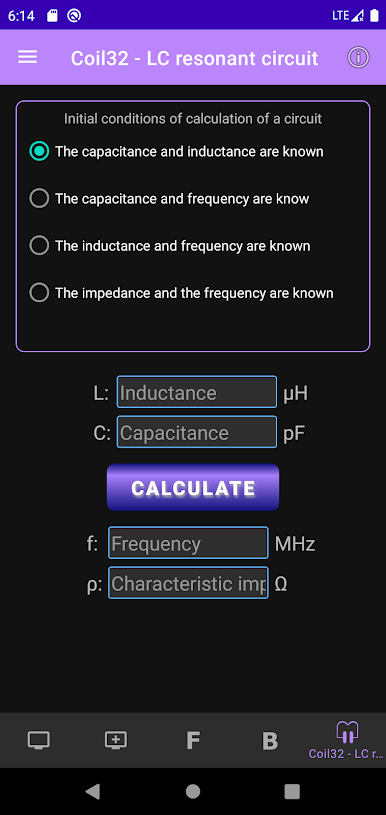The image size is (386, 815).
Task: Open the monitor icon bottom tab
Action: click(39, 740)
